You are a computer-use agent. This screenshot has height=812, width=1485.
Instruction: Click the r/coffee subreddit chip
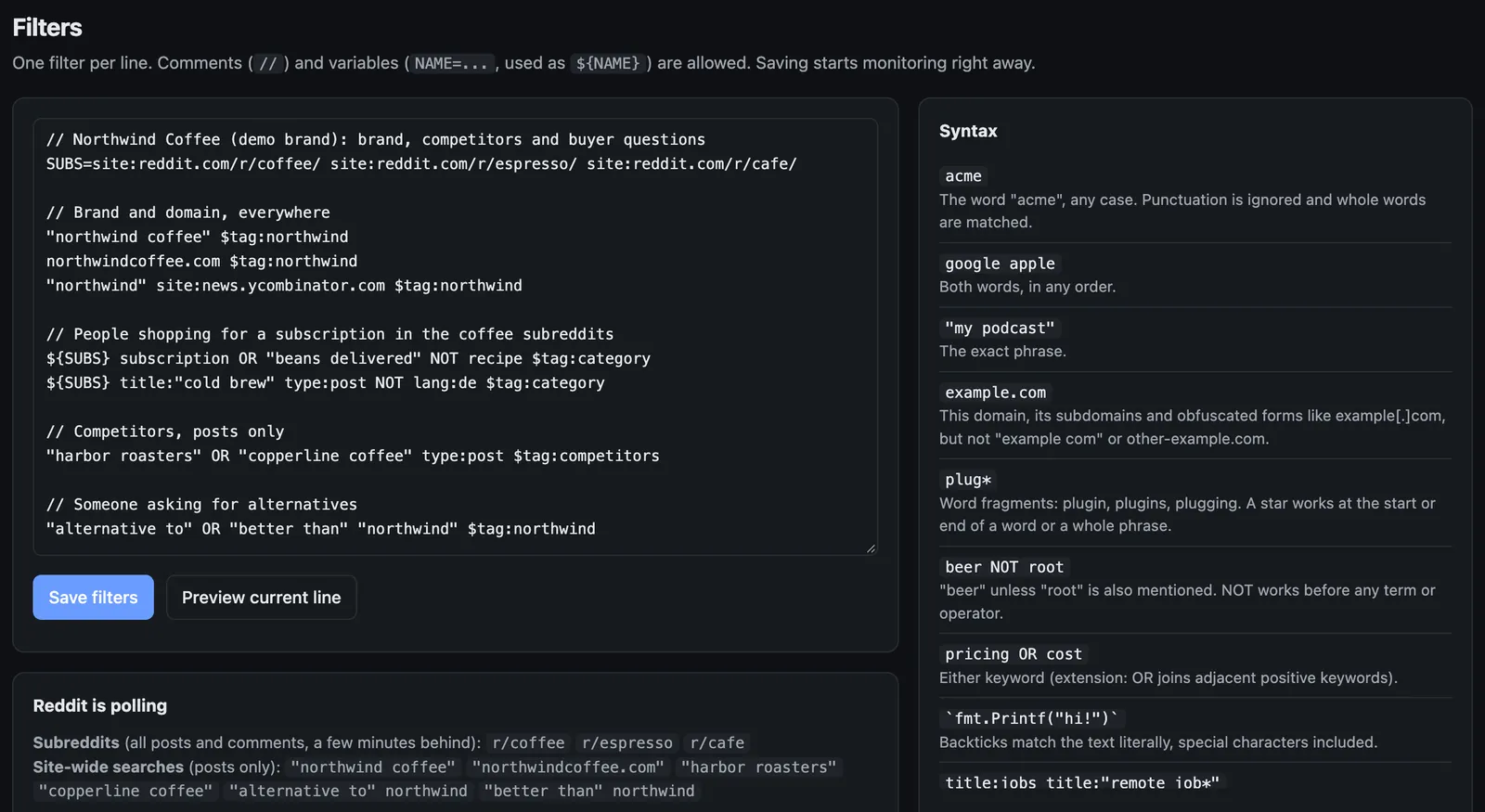(528, 742)
